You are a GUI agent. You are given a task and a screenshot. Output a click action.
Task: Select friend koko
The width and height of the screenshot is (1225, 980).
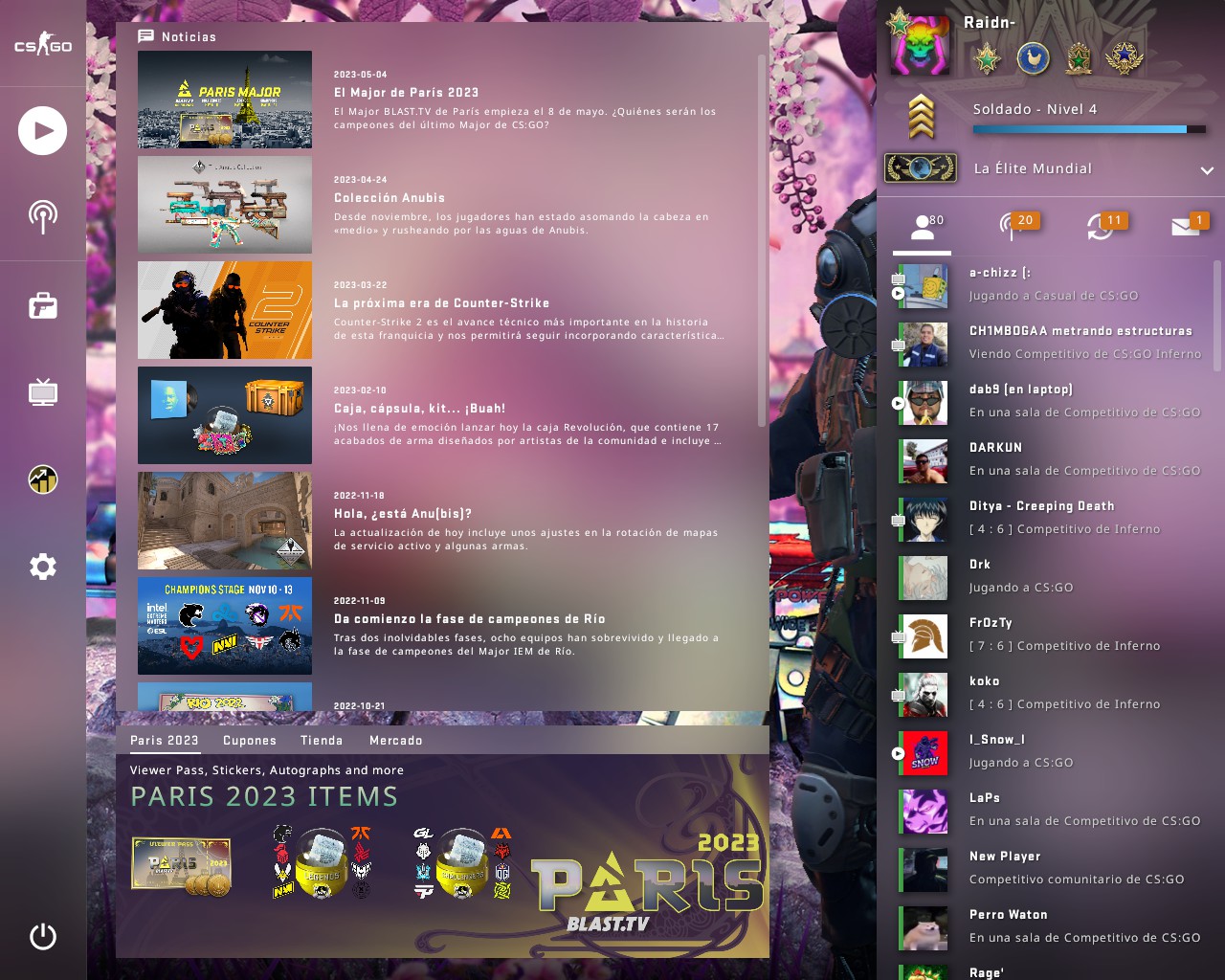click(x=1051, y=694)
